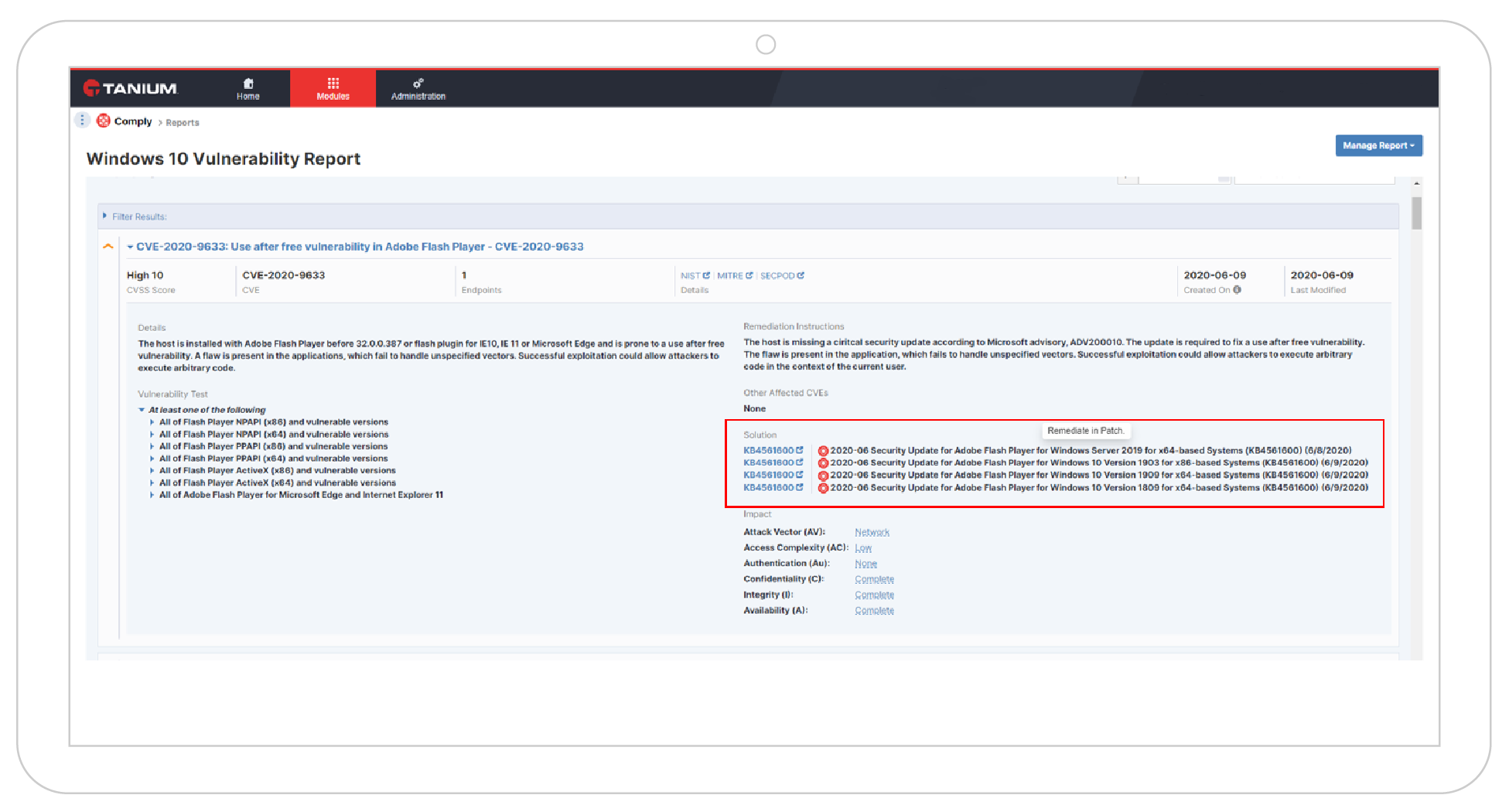This screenshot has width=1509, height=812.
Task: Click remediate icon for Version 1909 update
Action: click(x=823, y=476)
